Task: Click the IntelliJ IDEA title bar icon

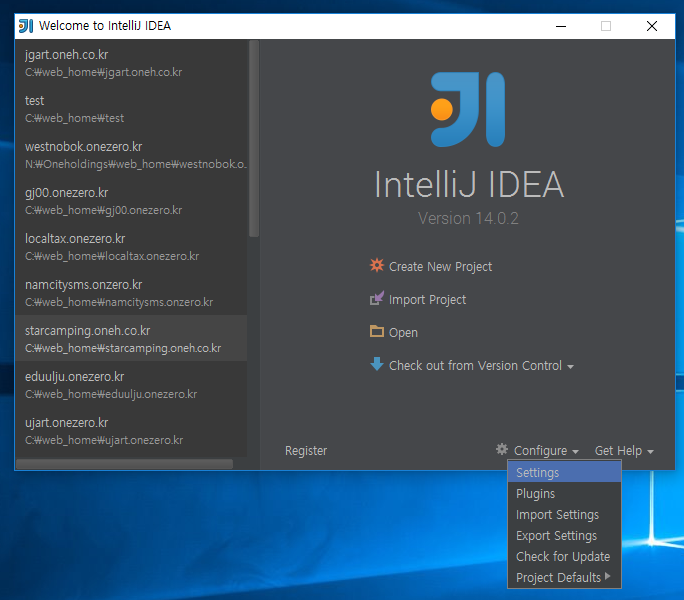Action: [x=26, y=26]
